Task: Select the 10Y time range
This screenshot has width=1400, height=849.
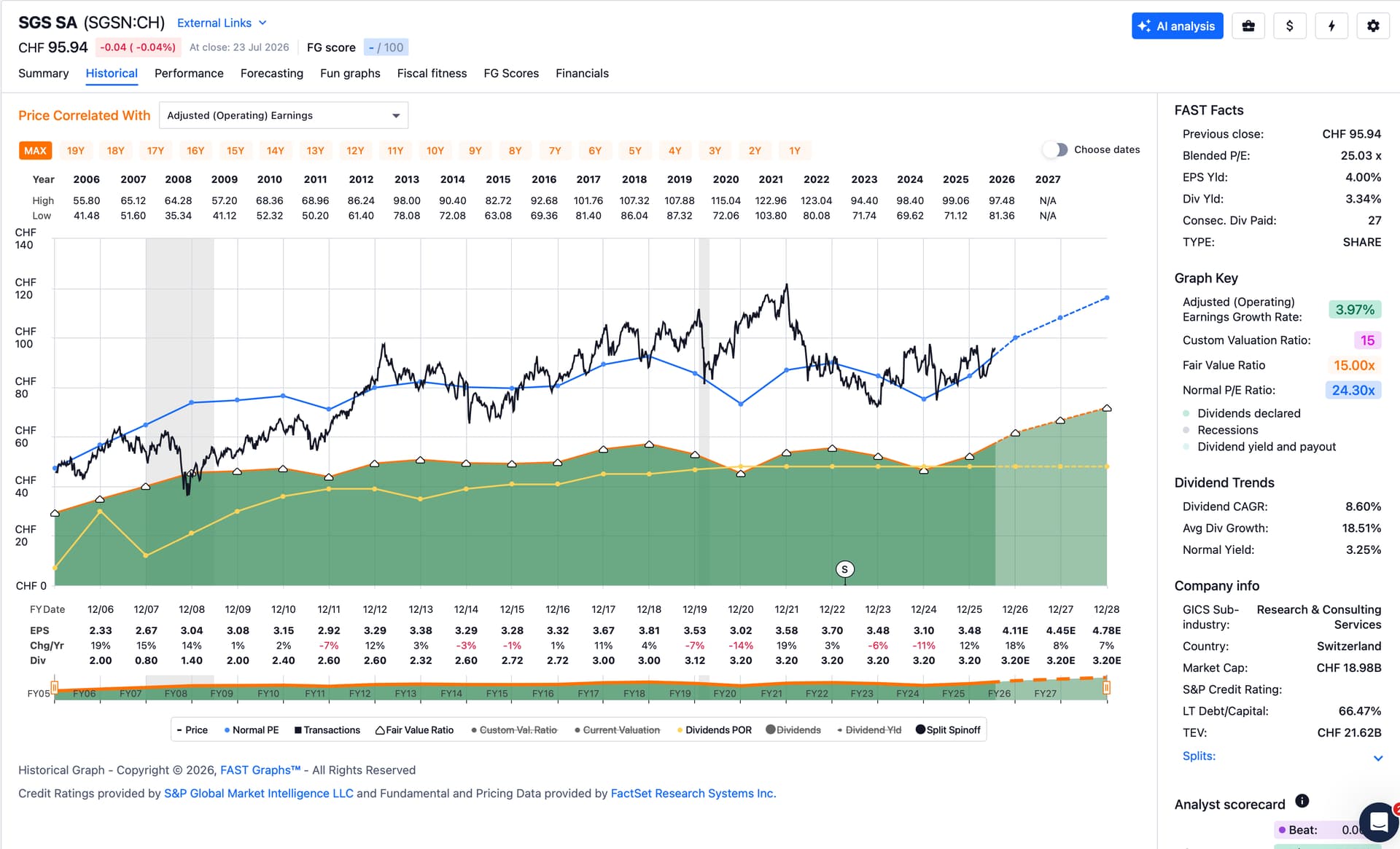Action: point(435,151)
